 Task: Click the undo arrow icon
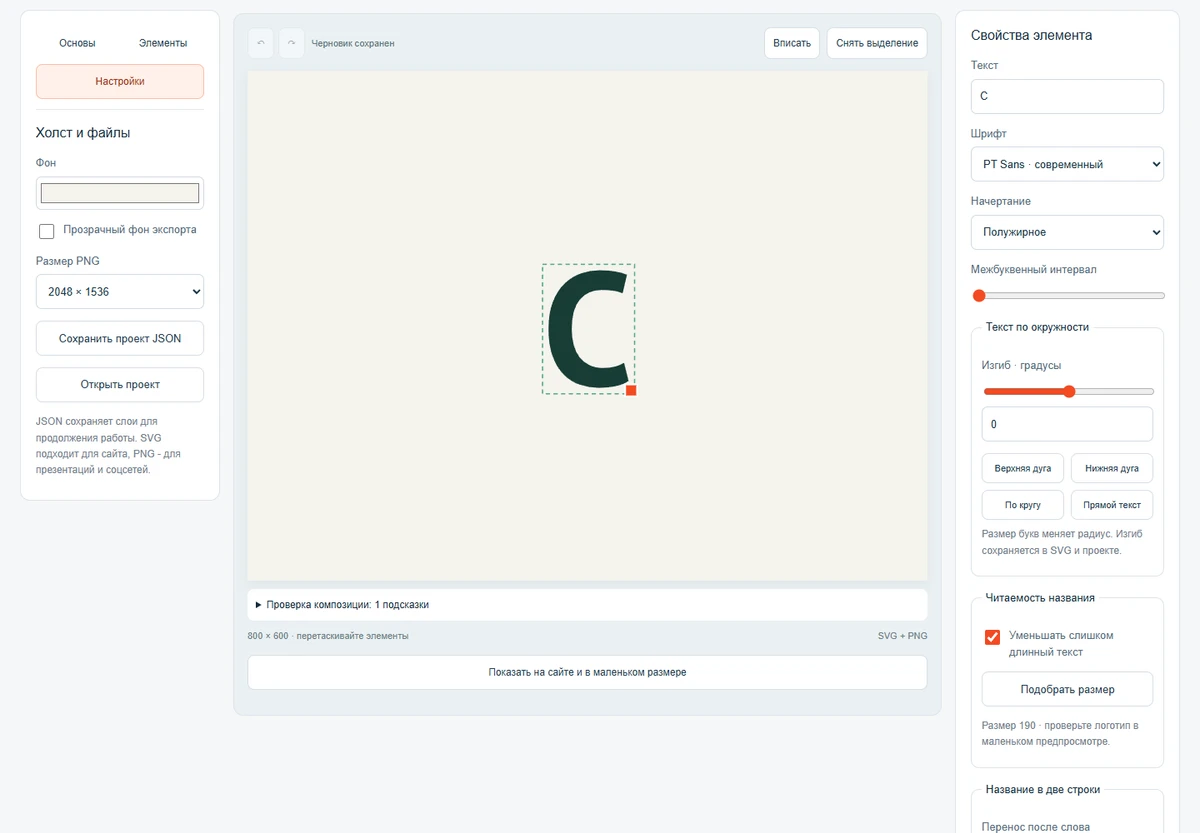point(260,43)
